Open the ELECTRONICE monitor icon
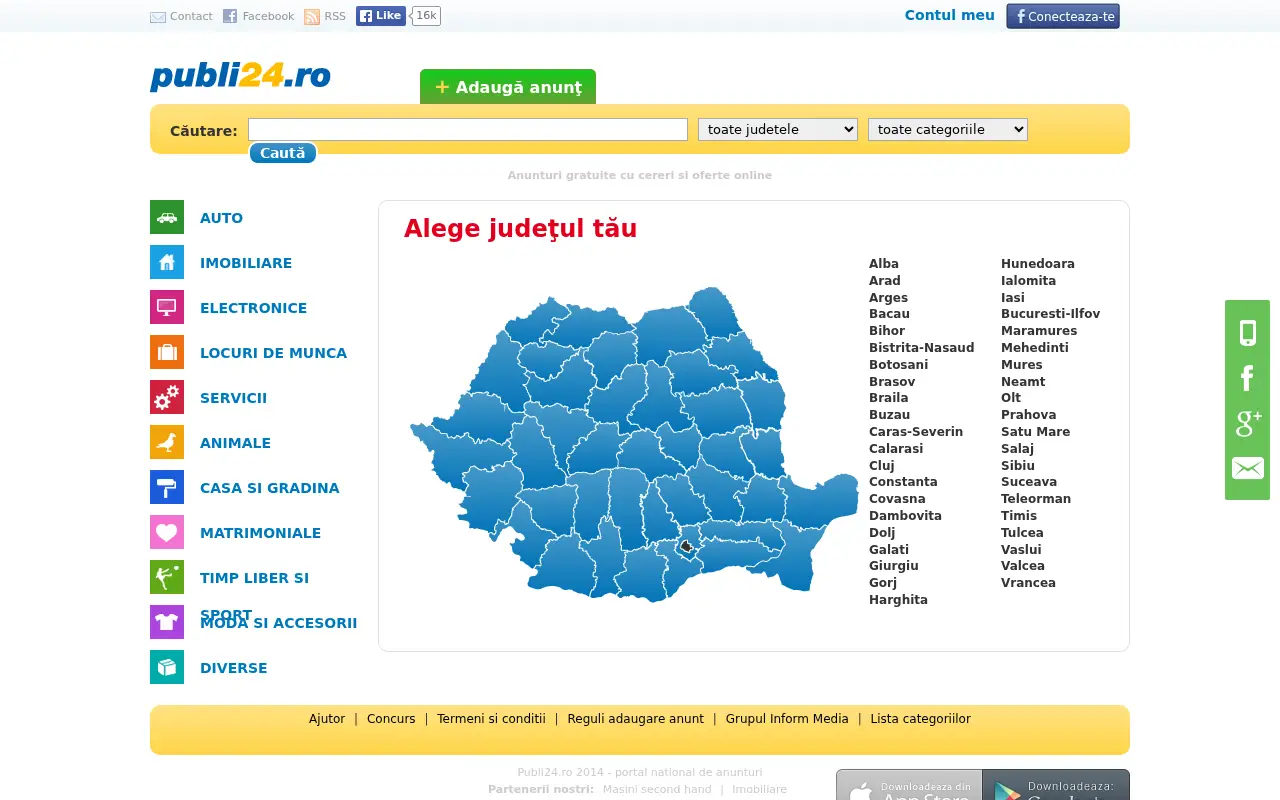This screenshot has width=1280, height=800. [x=167, y=307]
